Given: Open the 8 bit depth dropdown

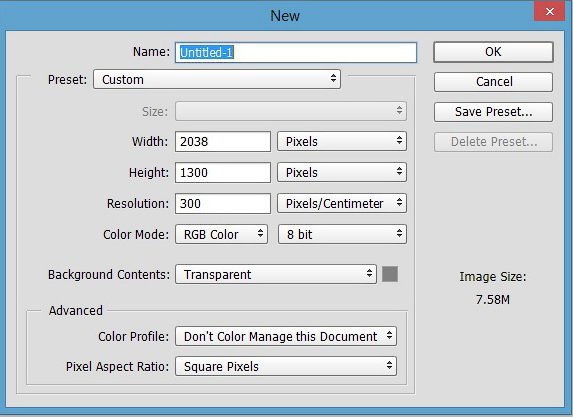Looking at the screenshot, I should tap(342, 234).
